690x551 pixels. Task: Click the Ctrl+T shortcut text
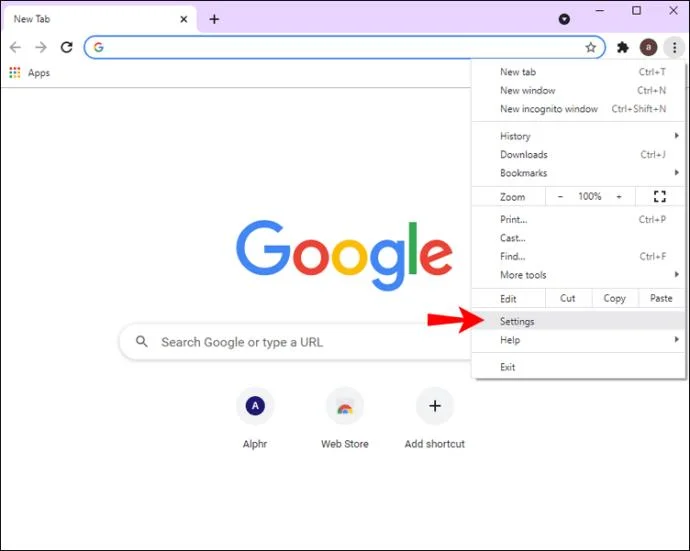click(x=652, y=72)
